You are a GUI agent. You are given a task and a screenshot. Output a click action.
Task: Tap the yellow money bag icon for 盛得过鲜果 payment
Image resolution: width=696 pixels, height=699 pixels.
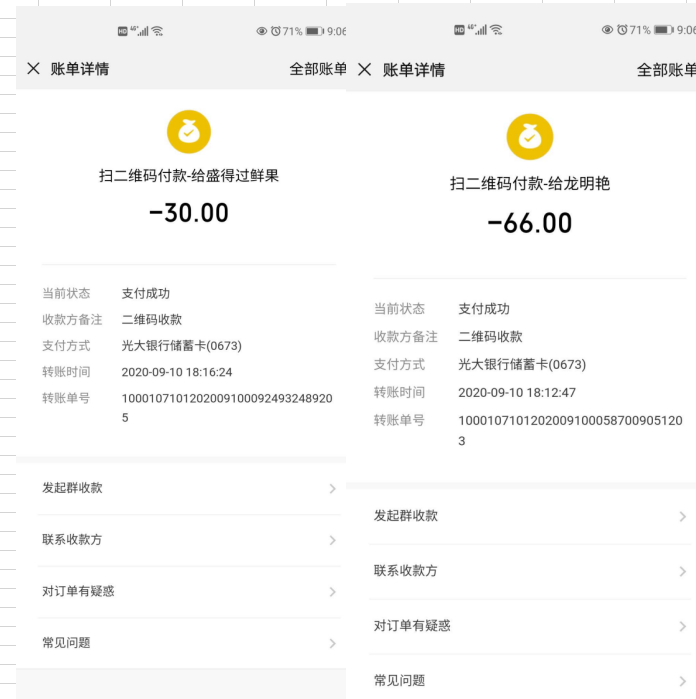click(x=188, y=132)
